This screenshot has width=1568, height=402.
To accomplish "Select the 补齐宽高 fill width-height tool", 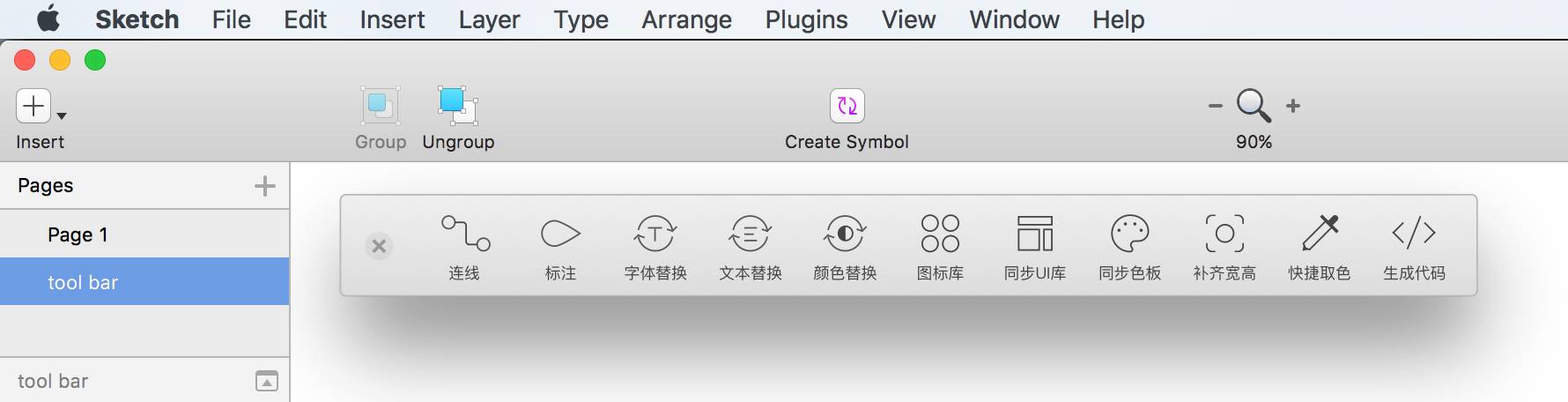I will coord(1224,234).
